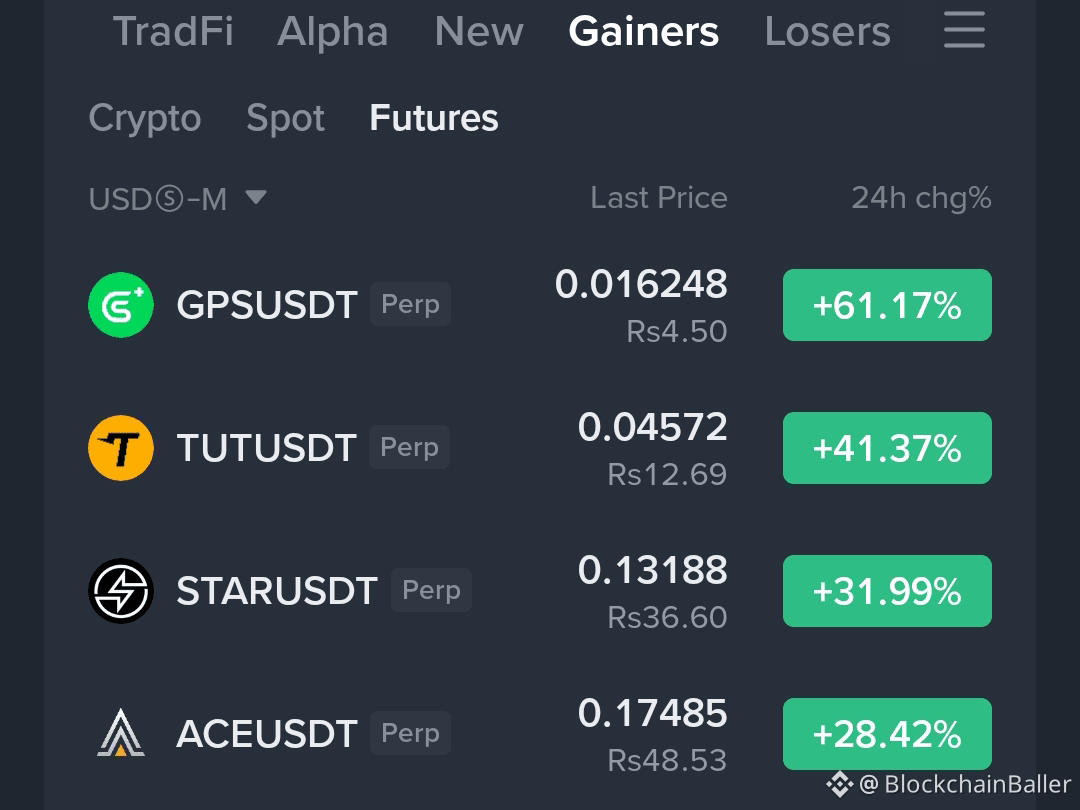Toggle the +31.99% change badge for STARUSDT
Image resolution: width=1080 pixels, height=810 pixels.
(x=887, y=591)
